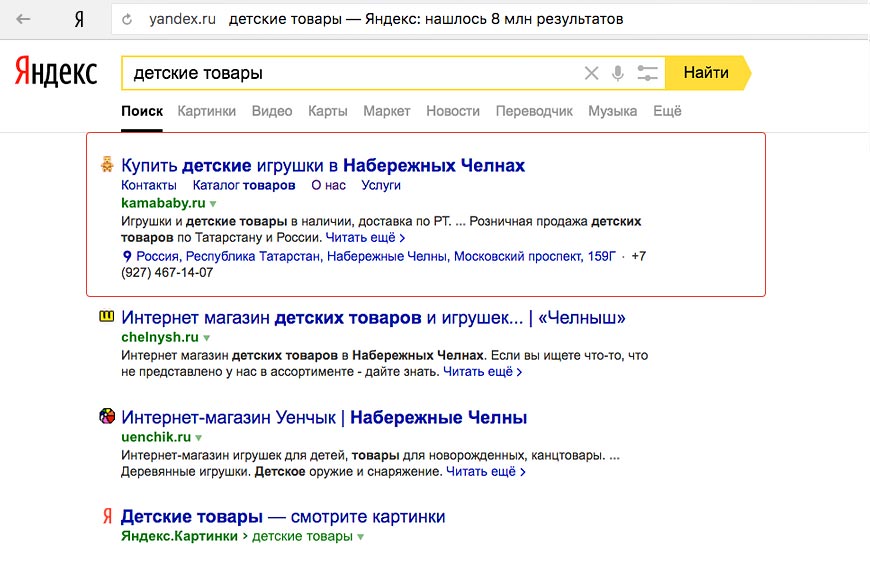Expand the uenchik.ru dropdown arrow
Viewport: 870px width, 569px height.
(199, 438)
